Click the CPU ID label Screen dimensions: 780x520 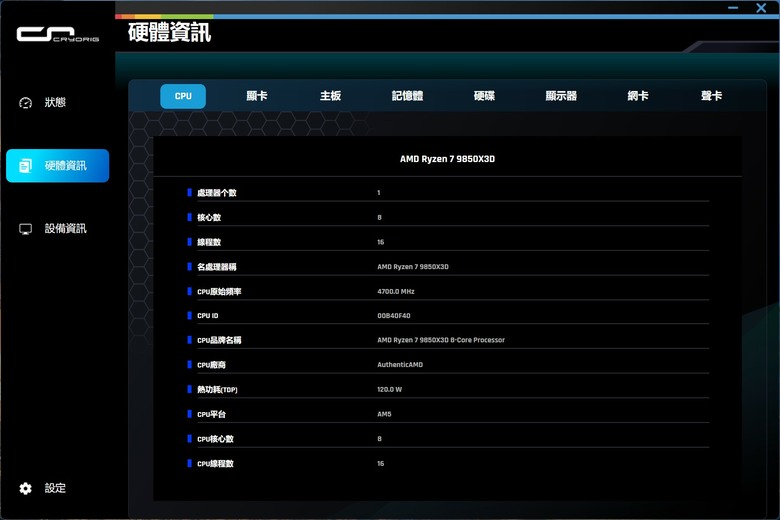pos(208,316)
